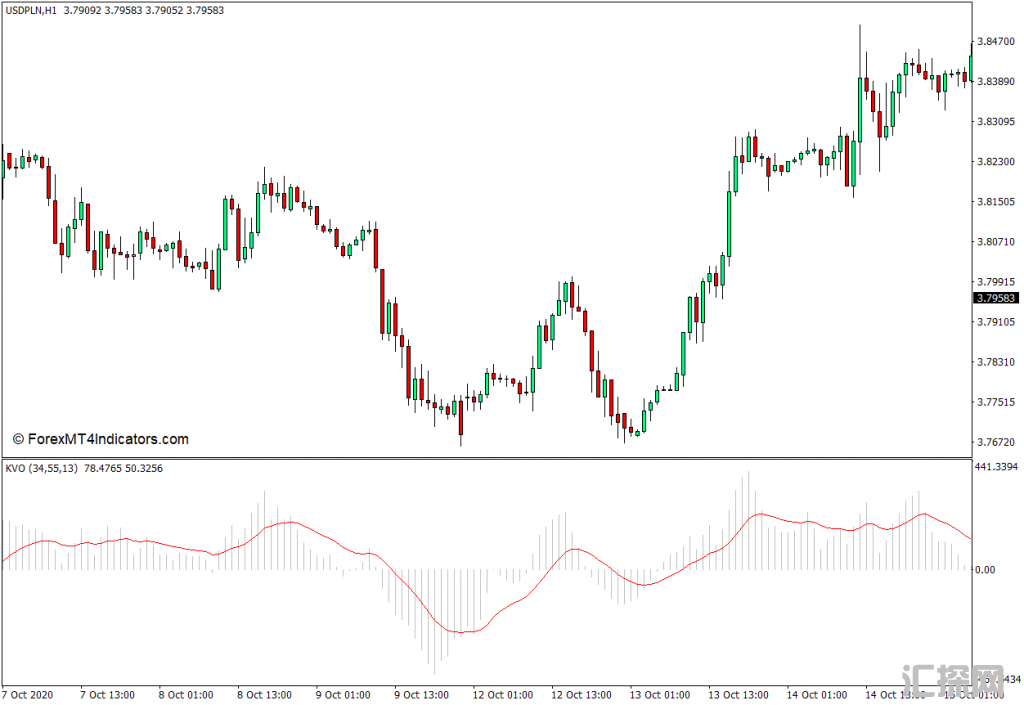Click the 14 Oct 01:00 time axis label
The width and height of the screenshot is (1024, 705).
817,695
